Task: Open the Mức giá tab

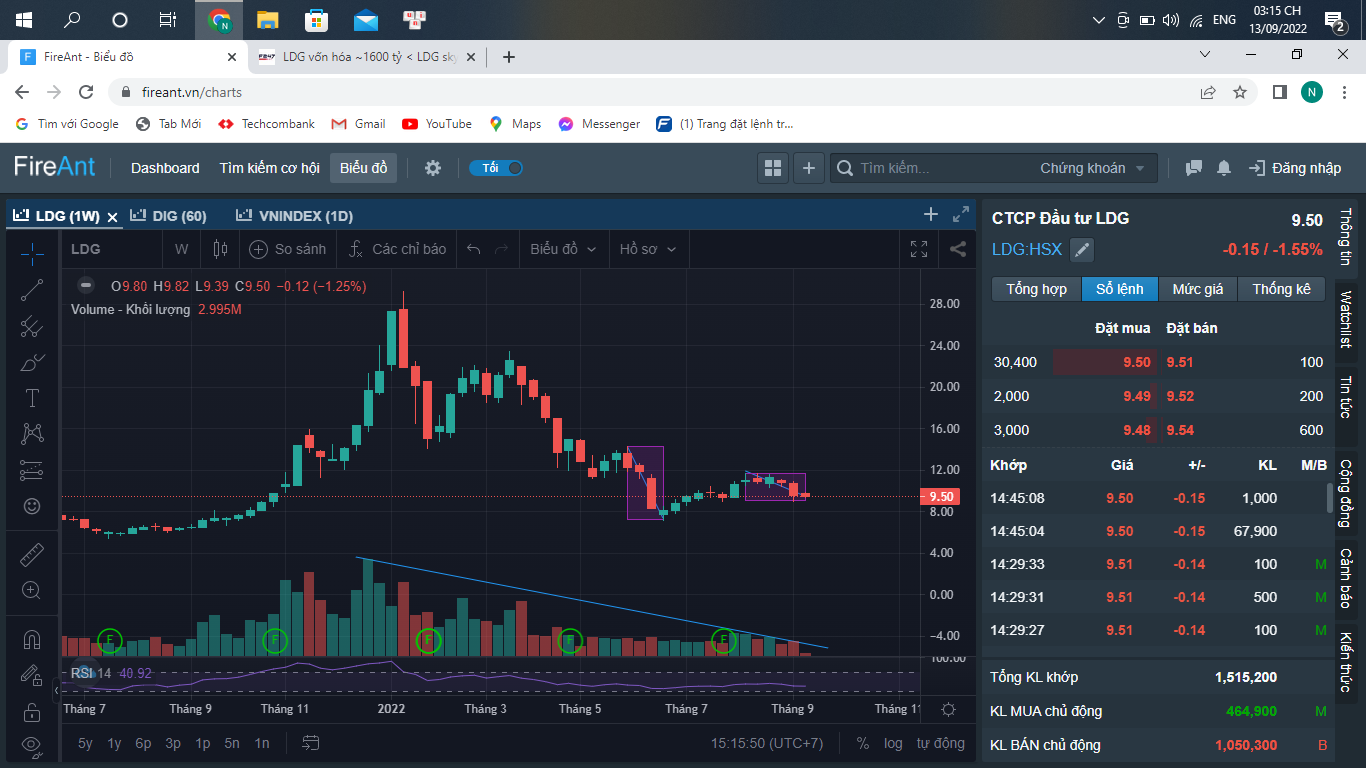Action: click(x=1198, y=289)
